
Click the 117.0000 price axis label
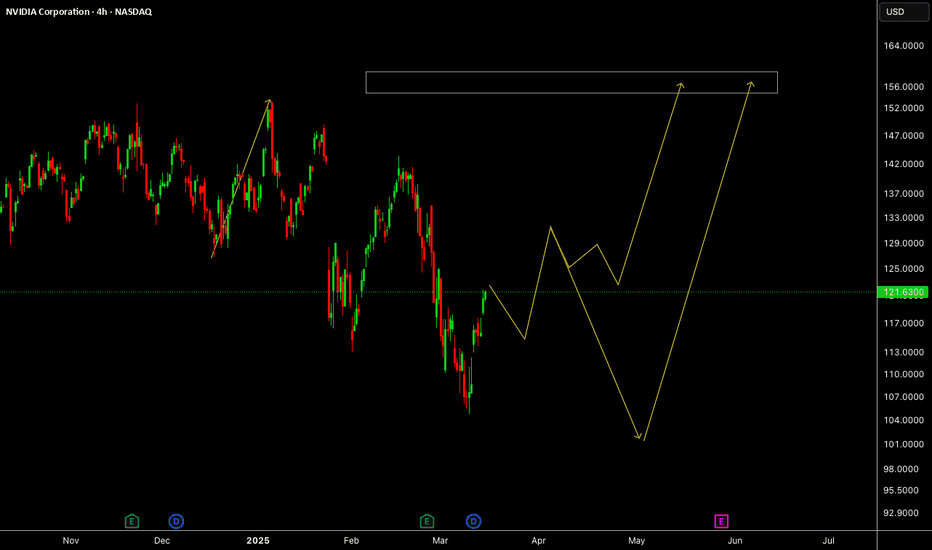coord(903,323)
